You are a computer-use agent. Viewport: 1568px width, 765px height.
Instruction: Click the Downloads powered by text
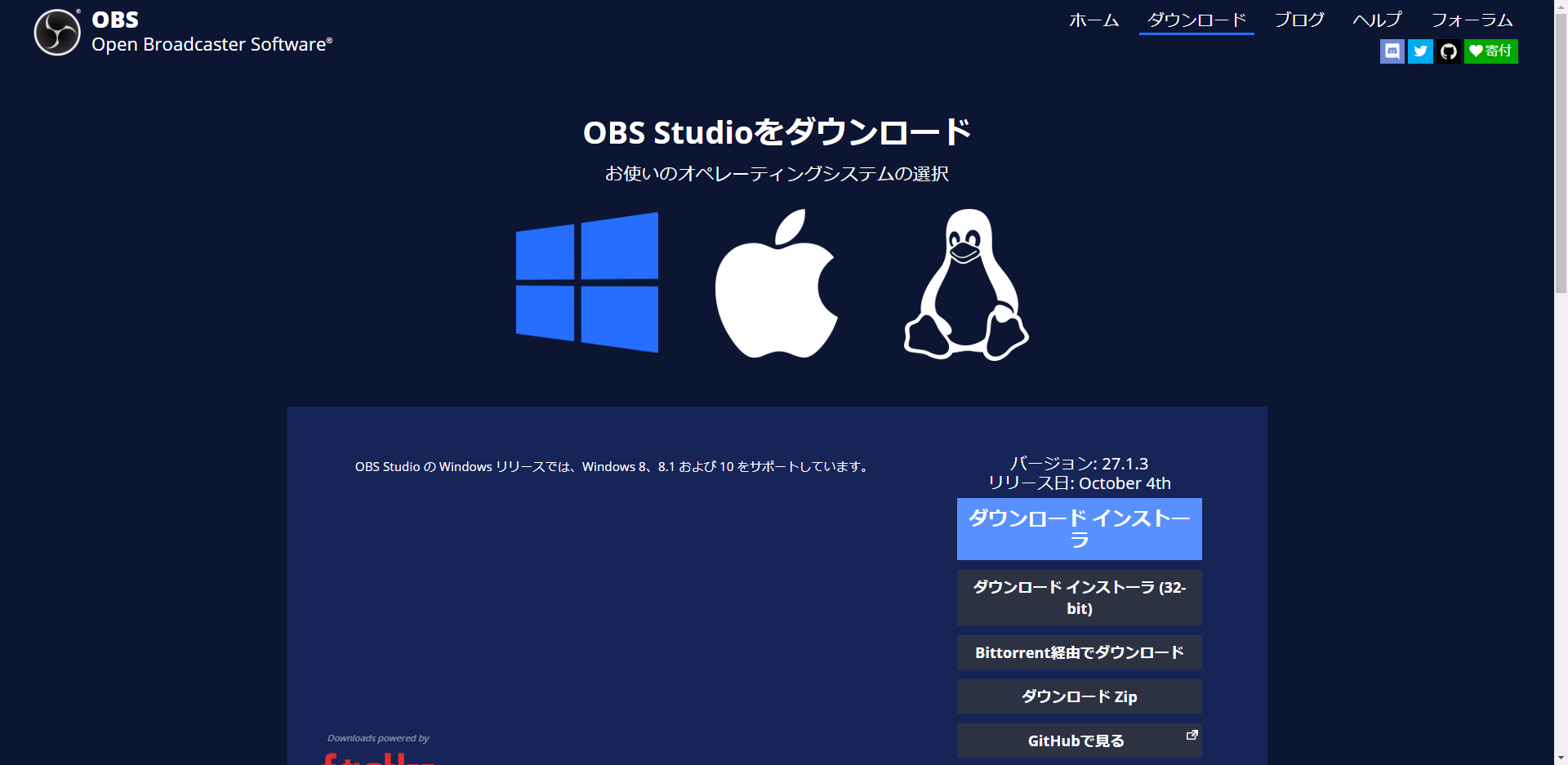tap(378, 738)
